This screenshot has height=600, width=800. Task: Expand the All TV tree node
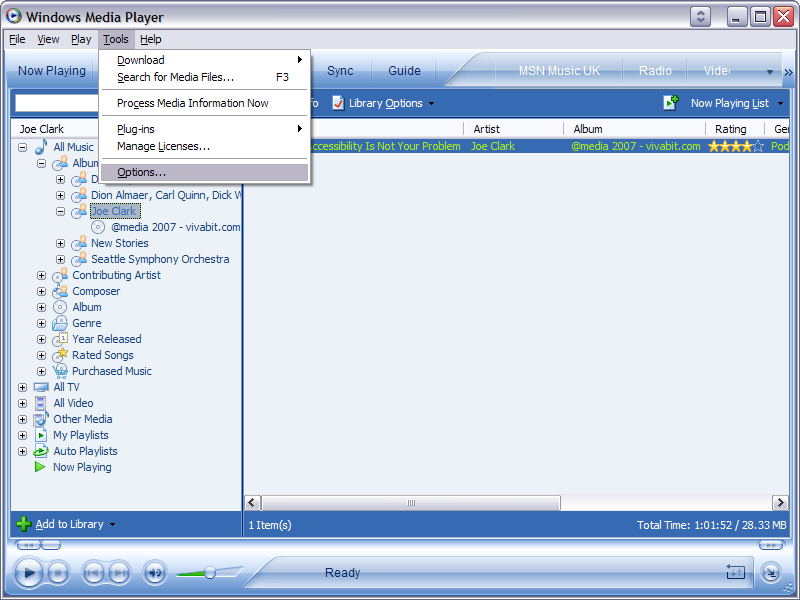(22, 387)
